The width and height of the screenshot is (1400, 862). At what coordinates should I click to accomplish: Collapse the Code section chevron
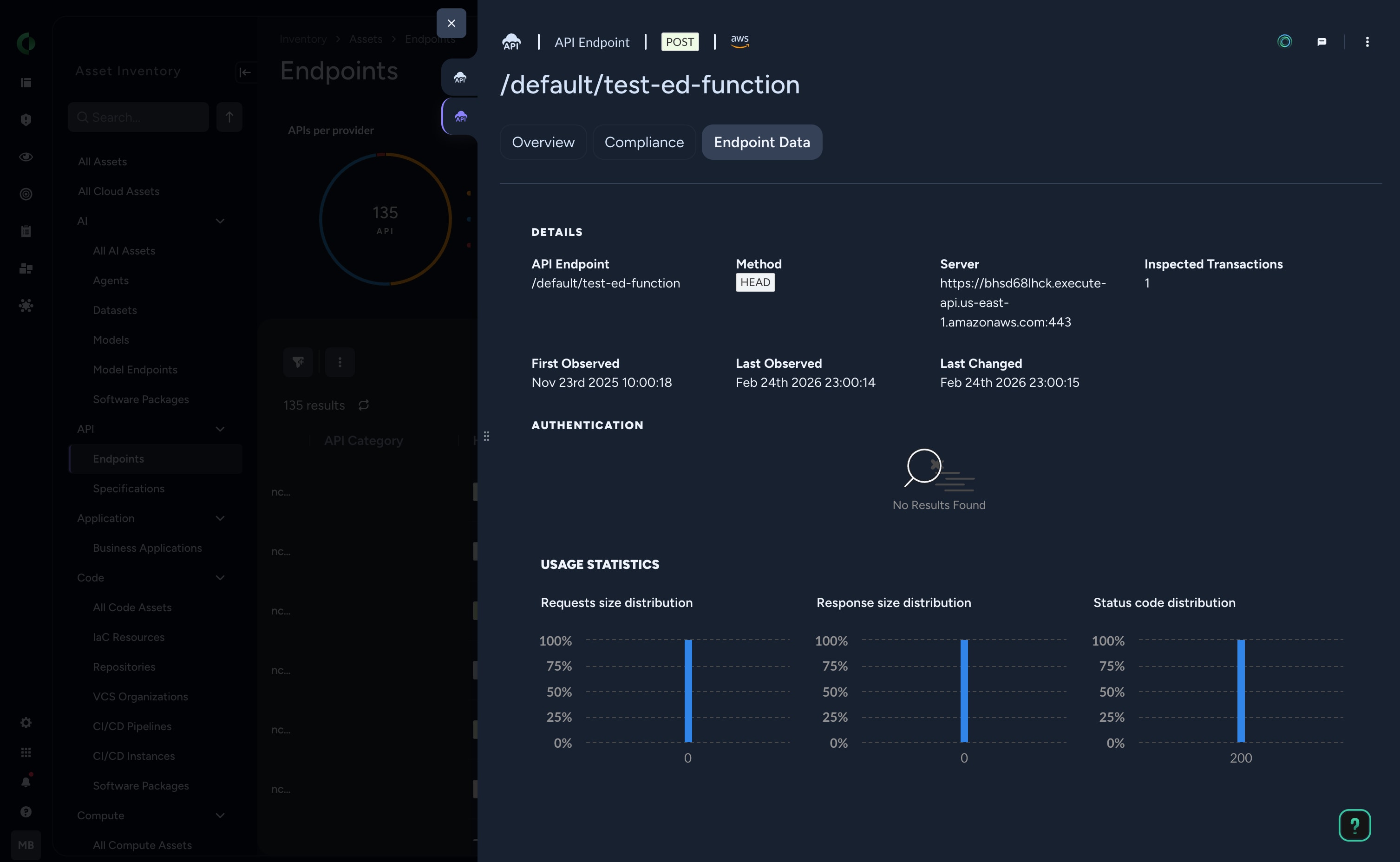point(220,577)
